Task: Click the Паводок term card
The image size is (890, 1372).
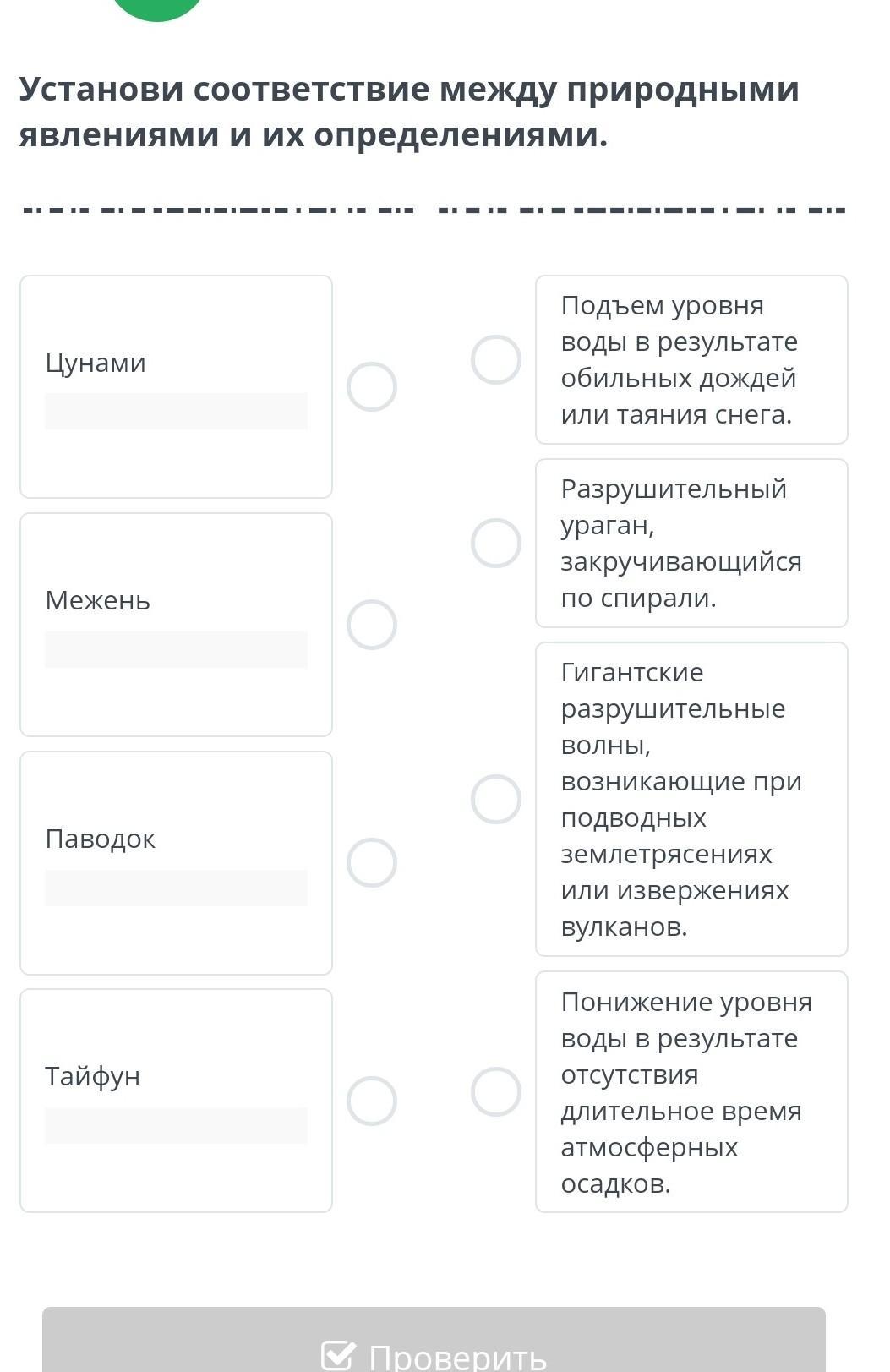Action: coord(176,839)
